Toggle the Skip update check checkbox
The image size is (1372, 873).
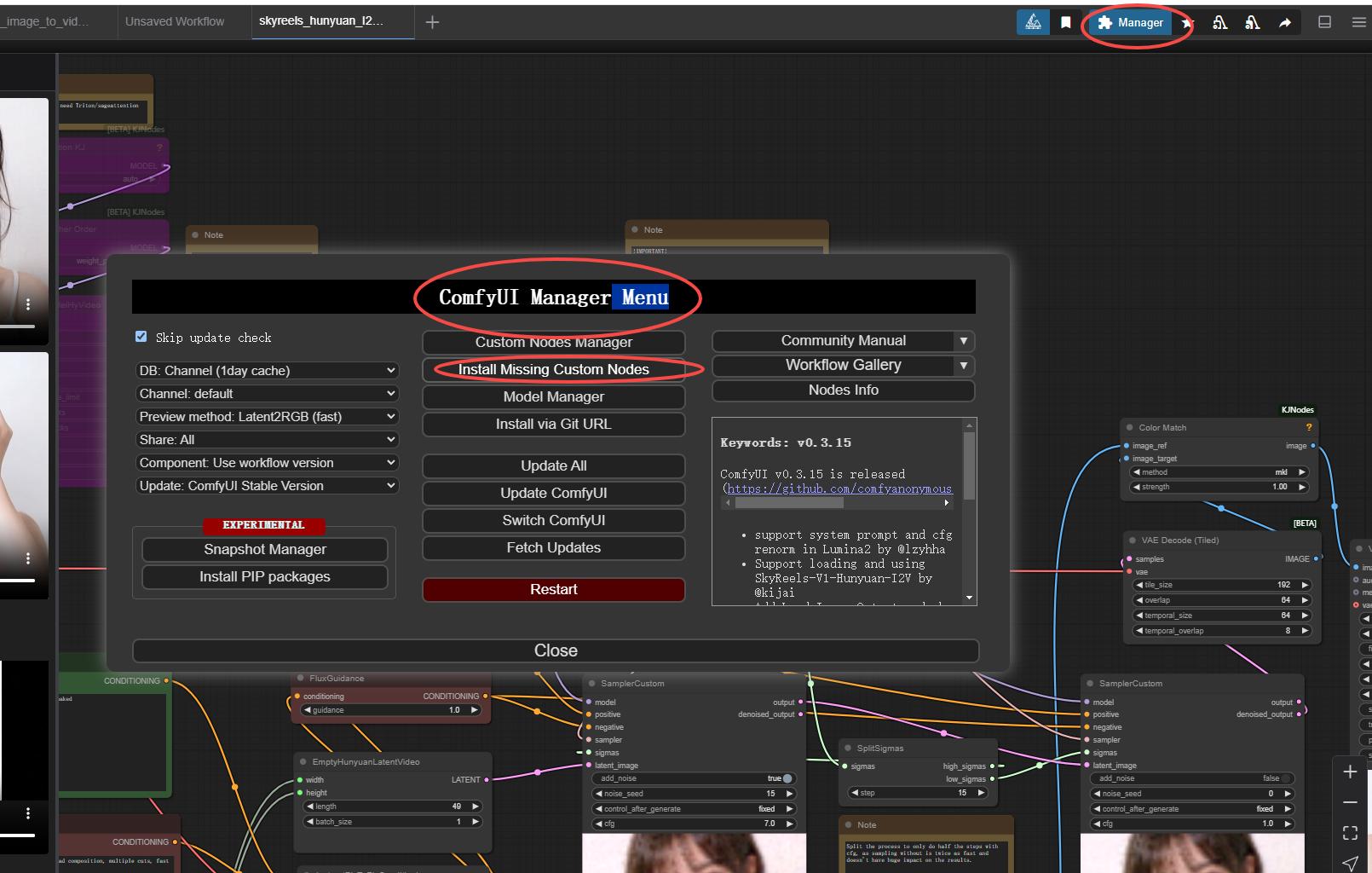[x=141, y=337]
